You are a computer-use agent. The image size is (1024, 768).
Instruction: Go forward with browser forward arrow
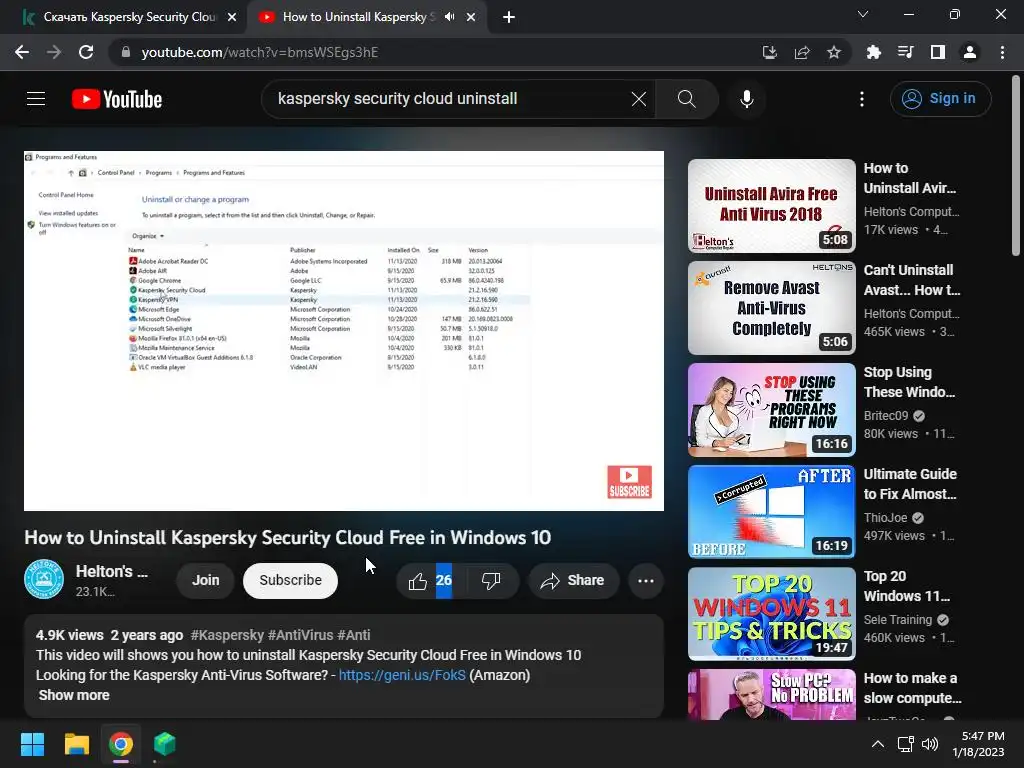(54, 52)
